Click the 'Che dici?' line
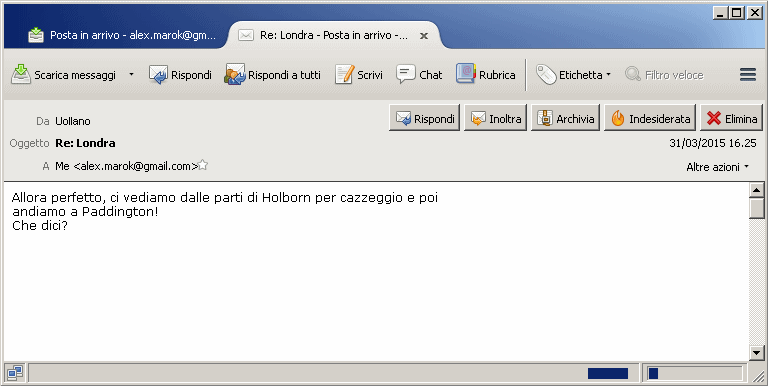This screenshot has height=386, width=768. pyautogui.click(x=40, y=226)
